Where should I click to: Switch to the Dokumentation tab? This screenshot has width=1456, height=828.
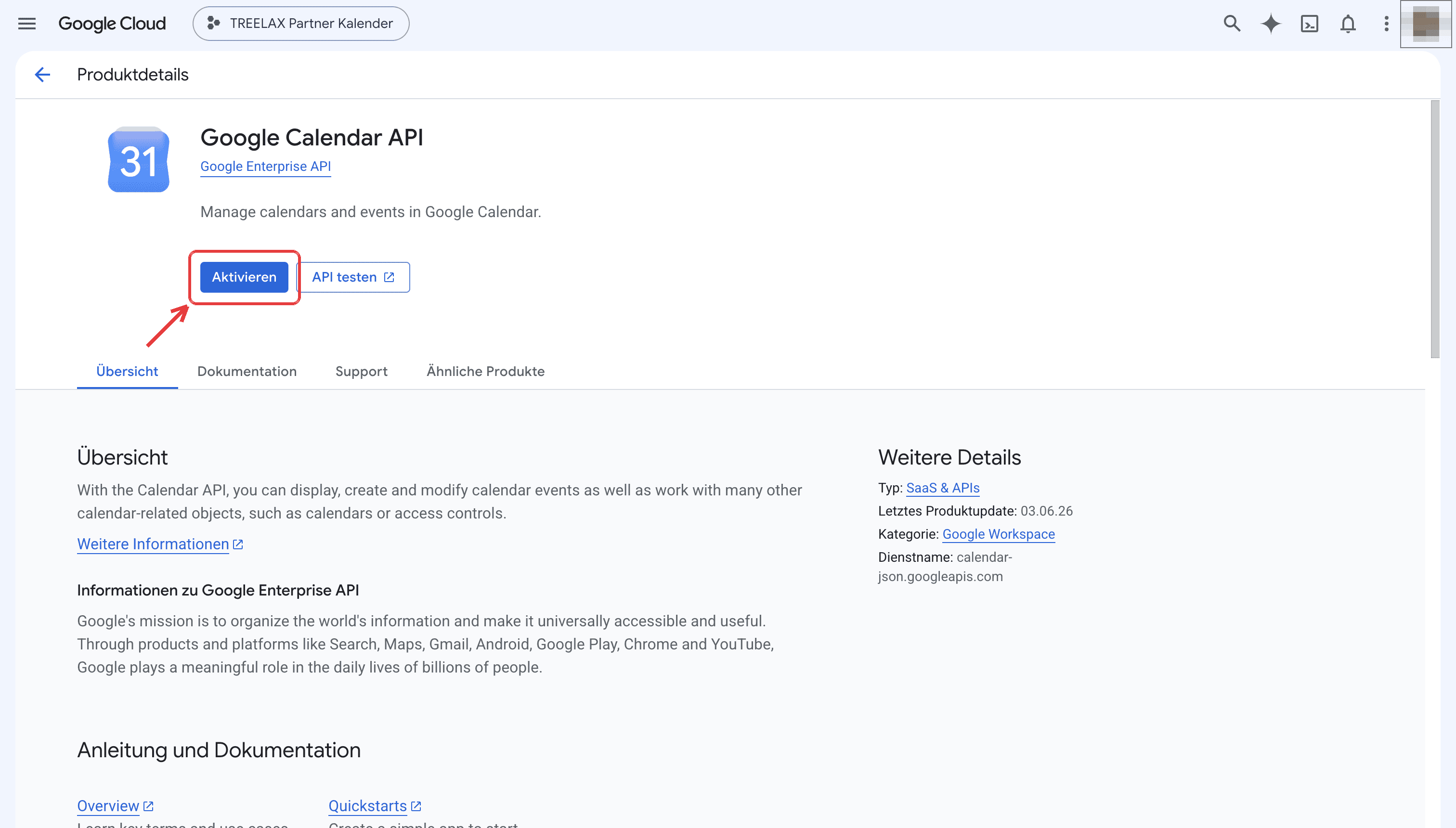coord(247,371)
